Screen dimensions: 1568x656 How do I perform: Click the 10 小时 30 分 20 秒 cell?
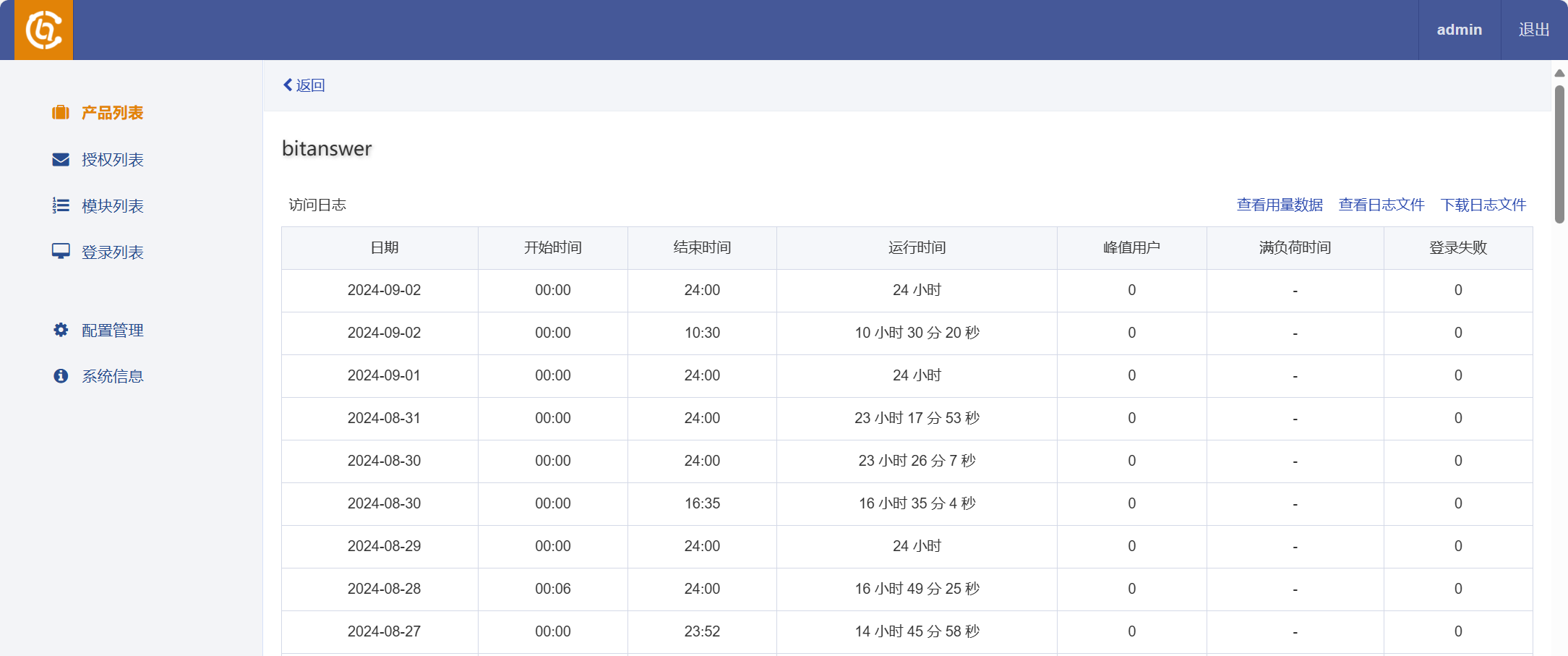(x=917, y=333)
